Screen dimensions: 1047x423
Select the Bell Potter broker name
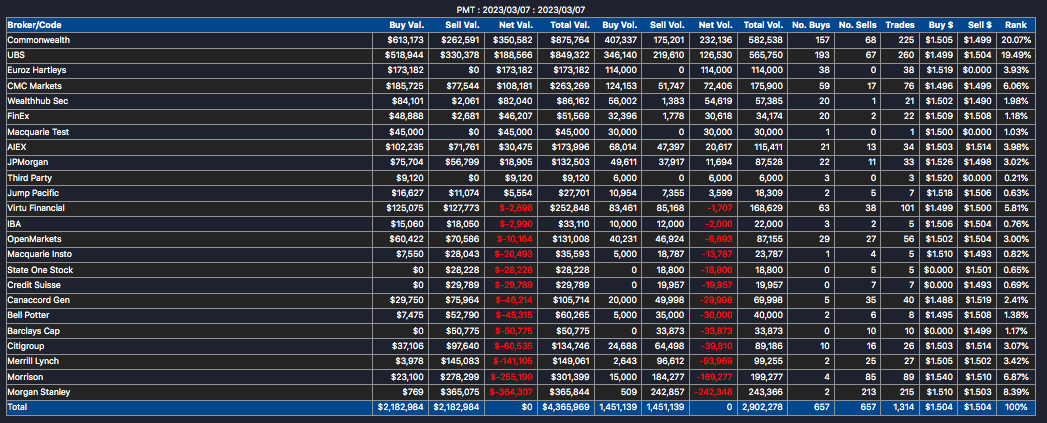tap(28, 315)
